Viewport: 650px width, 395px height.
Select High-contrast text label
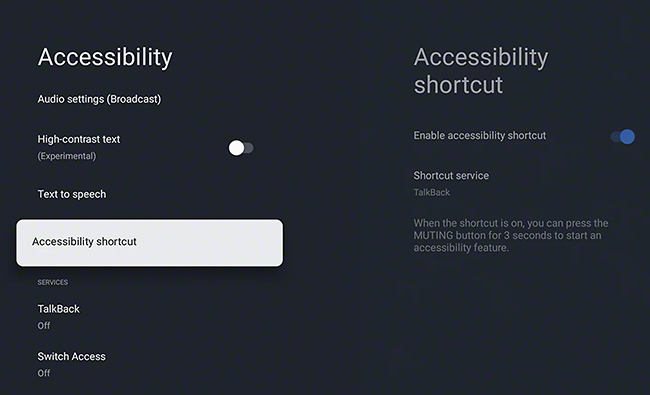coord(79,139)
